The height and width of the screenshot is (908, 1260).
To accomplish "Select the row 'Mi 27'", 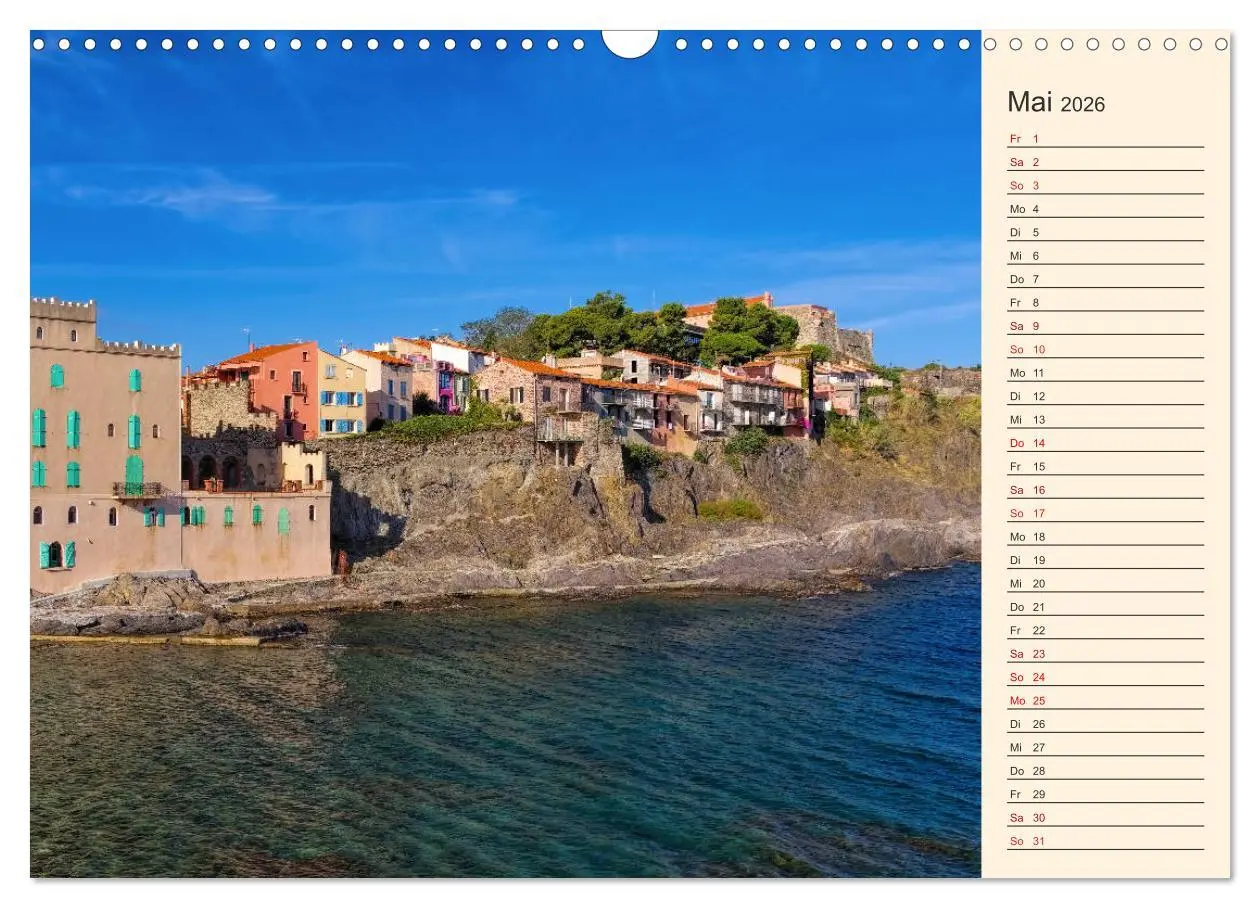I will (1105, 747).
